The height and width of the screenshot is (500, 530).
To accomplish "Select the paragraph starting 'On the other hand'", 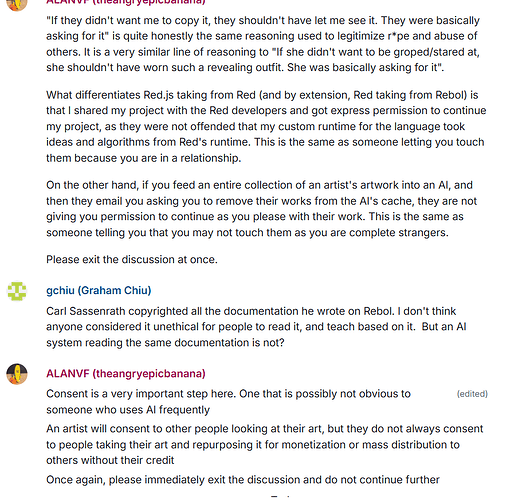I will [262, 209].
